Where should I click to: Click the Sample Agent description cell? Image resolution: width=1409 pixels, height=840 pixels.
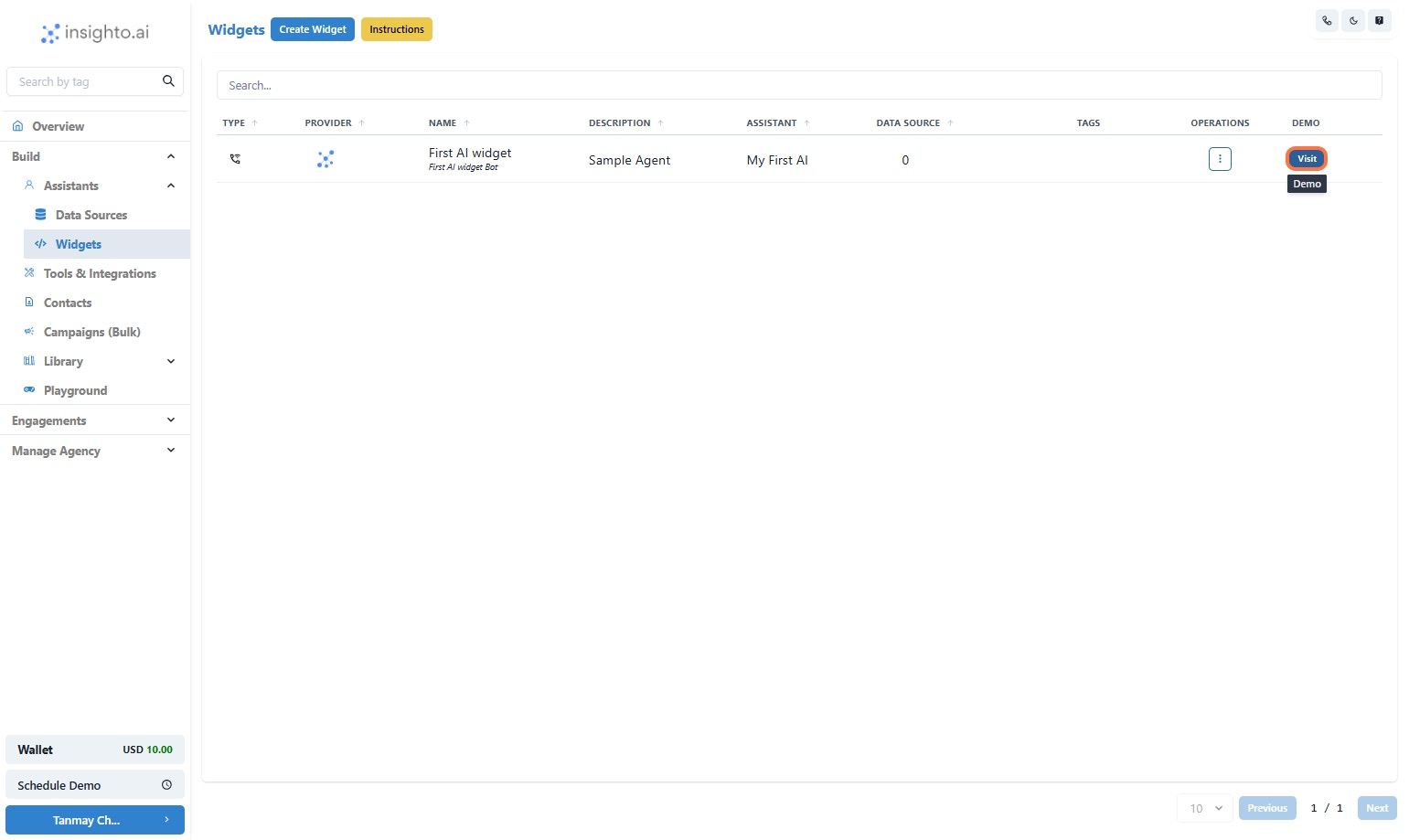(x=629, y=160)
